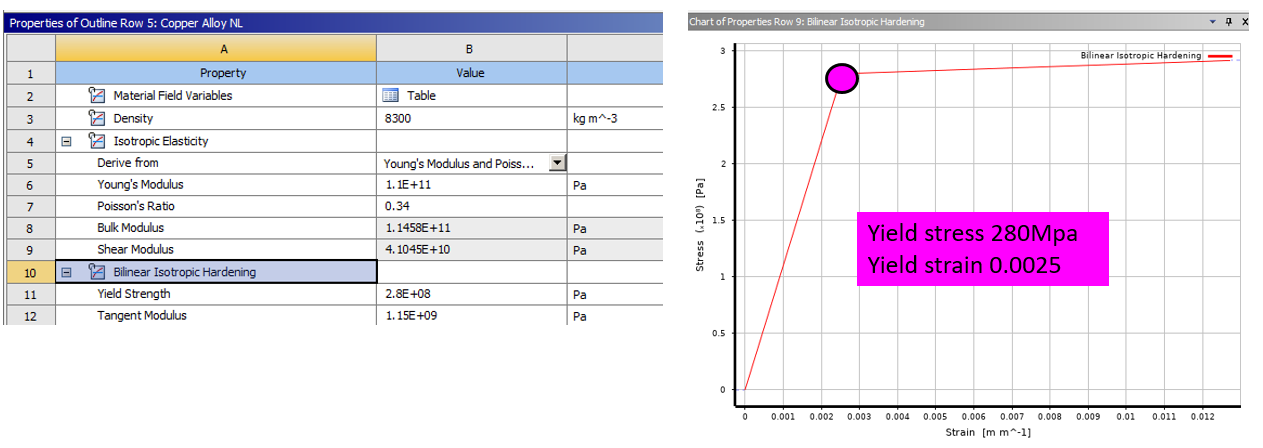Open the Derive from dropdown arrow

(x=557, y=162)
